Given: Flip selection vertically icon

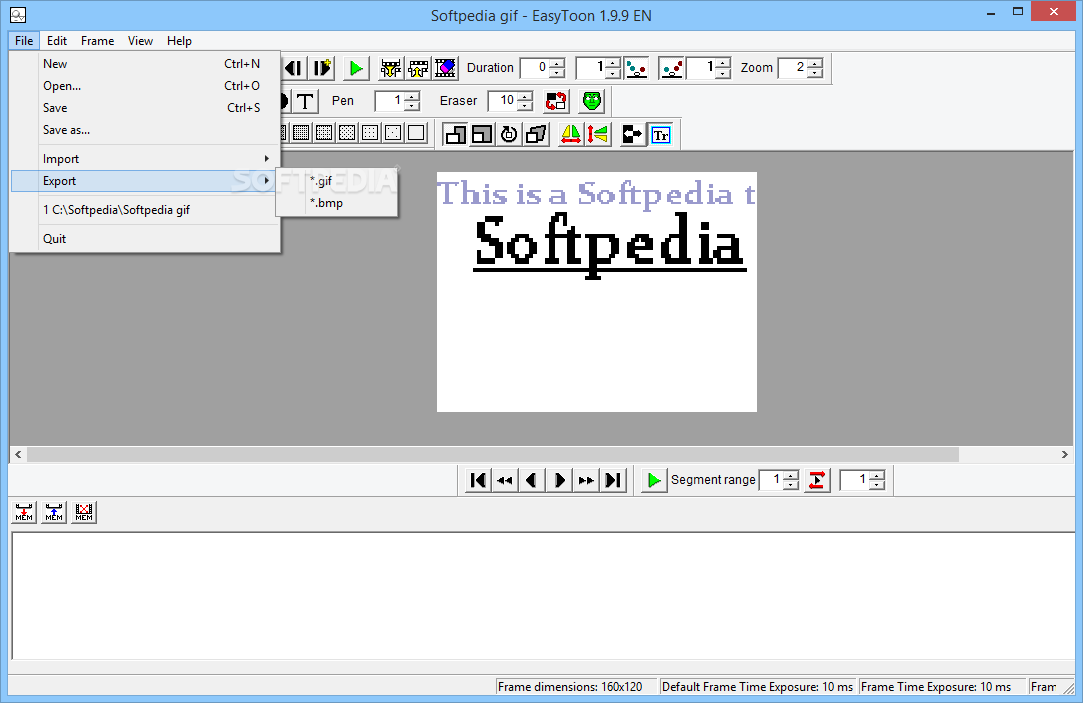Looking at the screenshot, I should pos(598,134).
